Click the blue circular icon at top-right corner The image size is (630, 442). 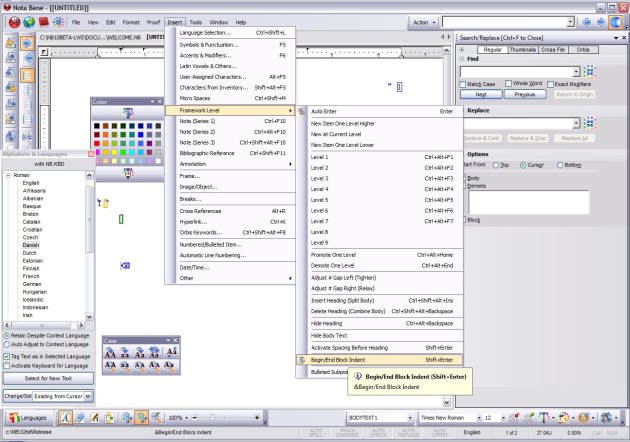(615, 22)
